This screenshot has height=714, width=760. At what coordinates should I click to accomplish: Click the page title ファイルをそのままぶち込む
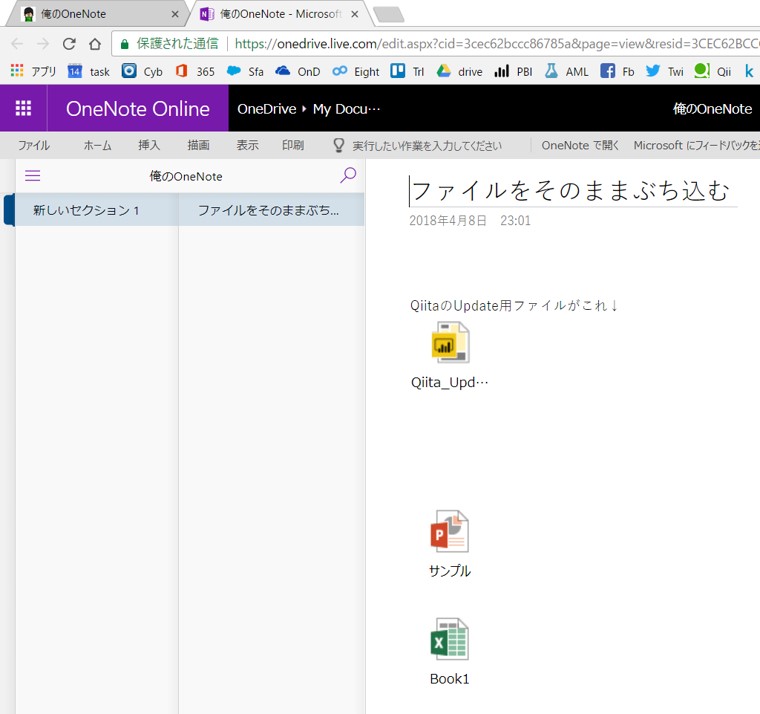[571, 190]
